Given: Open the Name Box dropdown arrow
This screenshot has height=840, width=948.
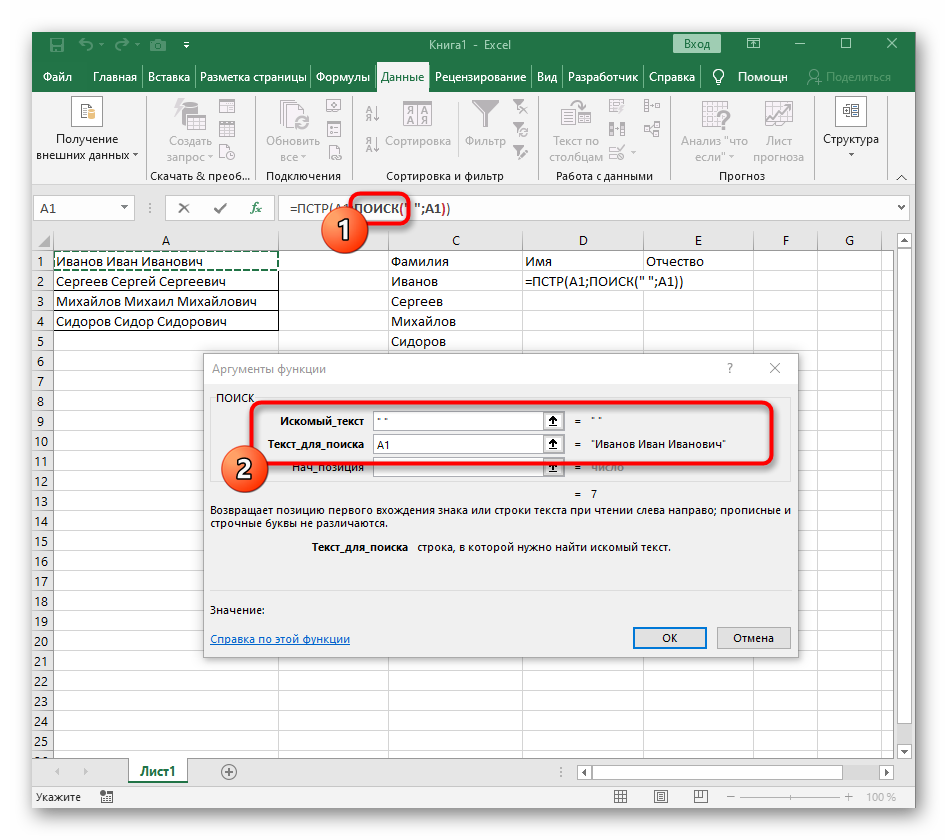Looking at the screenshot, I should point(124,207).
